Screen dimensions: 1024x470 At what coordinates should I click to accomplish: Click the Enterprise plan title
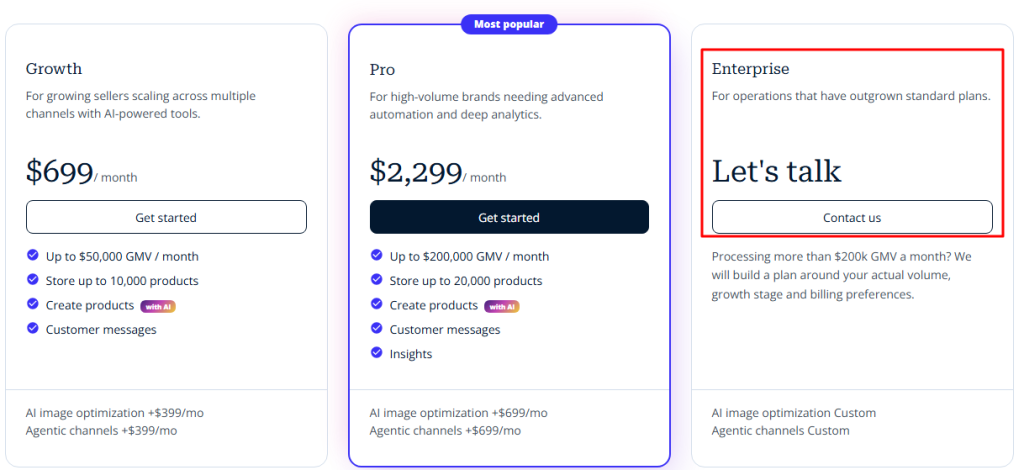point(750,69)
